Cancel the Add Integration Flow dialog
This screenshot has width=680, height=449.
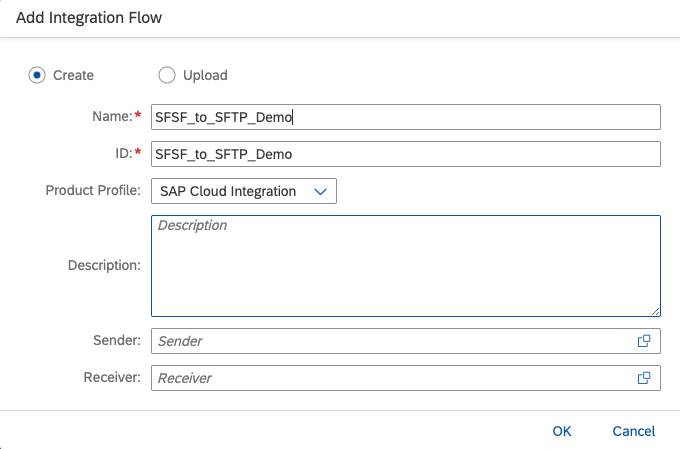tap(634, 431)
